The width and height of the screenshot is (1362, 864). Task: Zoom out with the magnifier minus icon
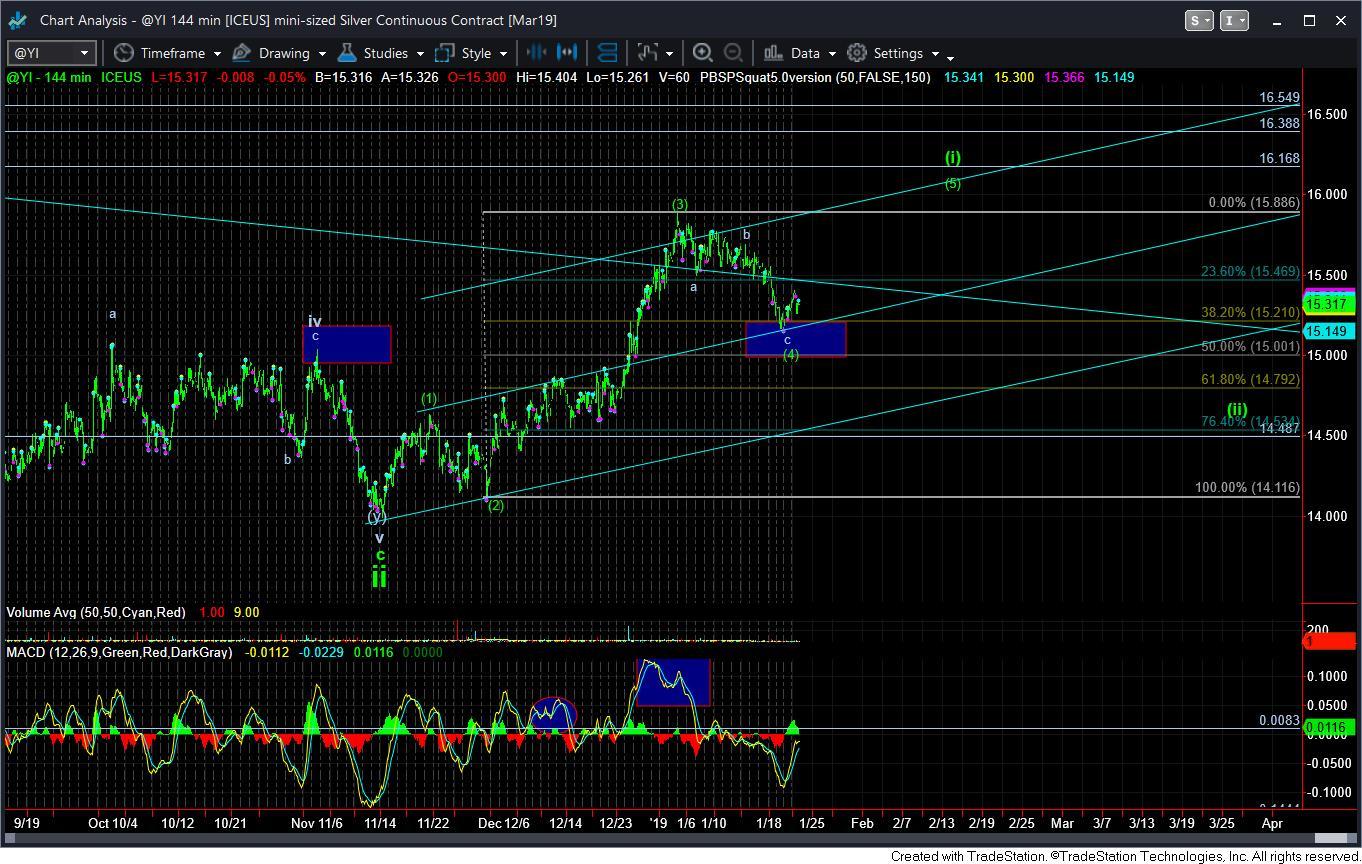pyautogui.click(x=733, y=53)
